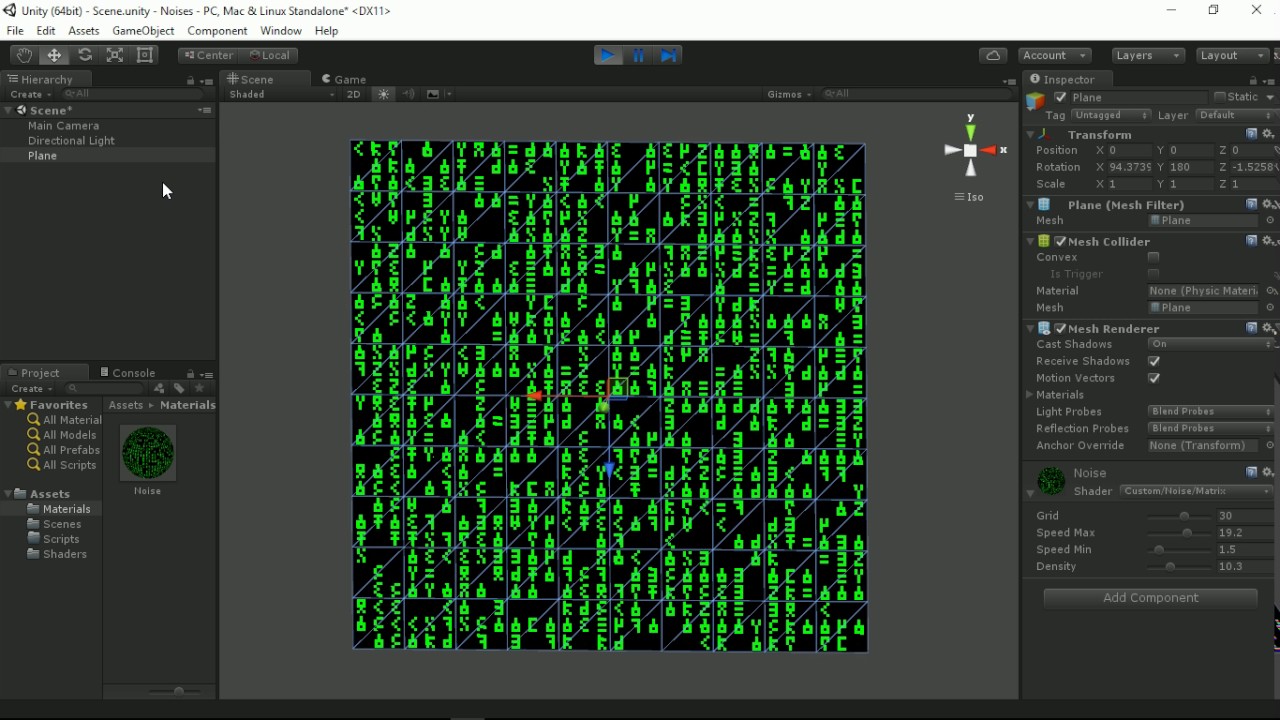Open the Layout dropdown

click(x=1231, y=55)
